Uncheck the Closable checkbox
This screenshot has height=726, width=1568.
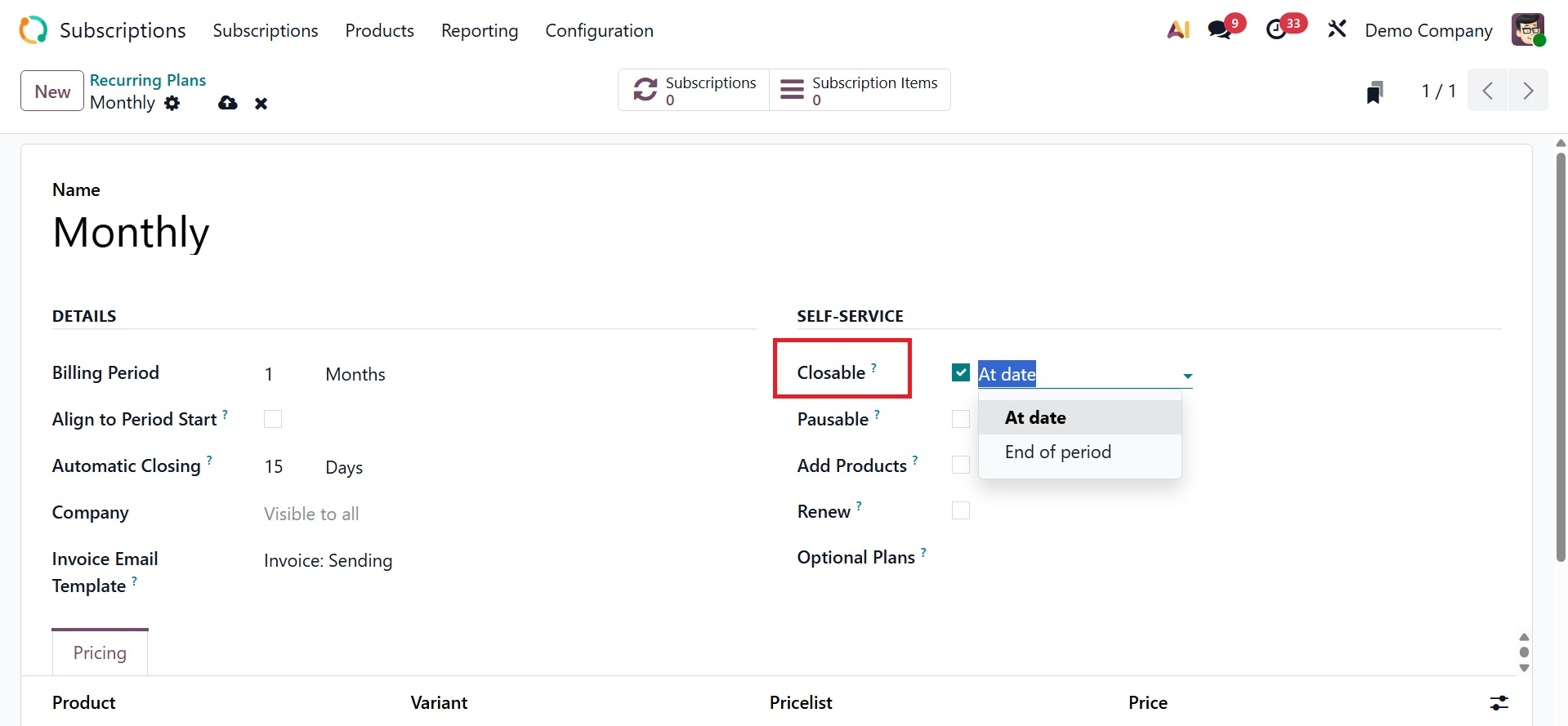point(961,373)
